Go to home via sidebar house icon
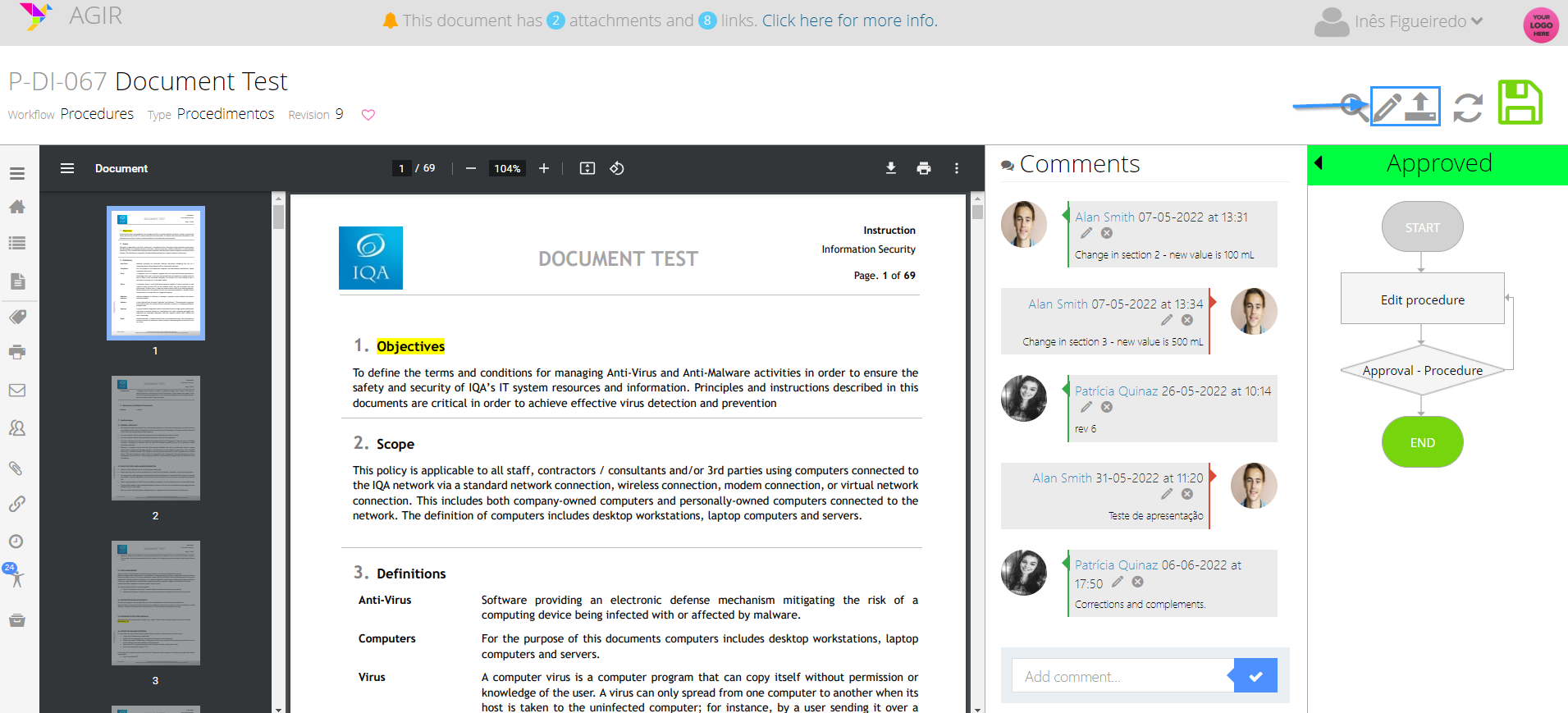 17,207
